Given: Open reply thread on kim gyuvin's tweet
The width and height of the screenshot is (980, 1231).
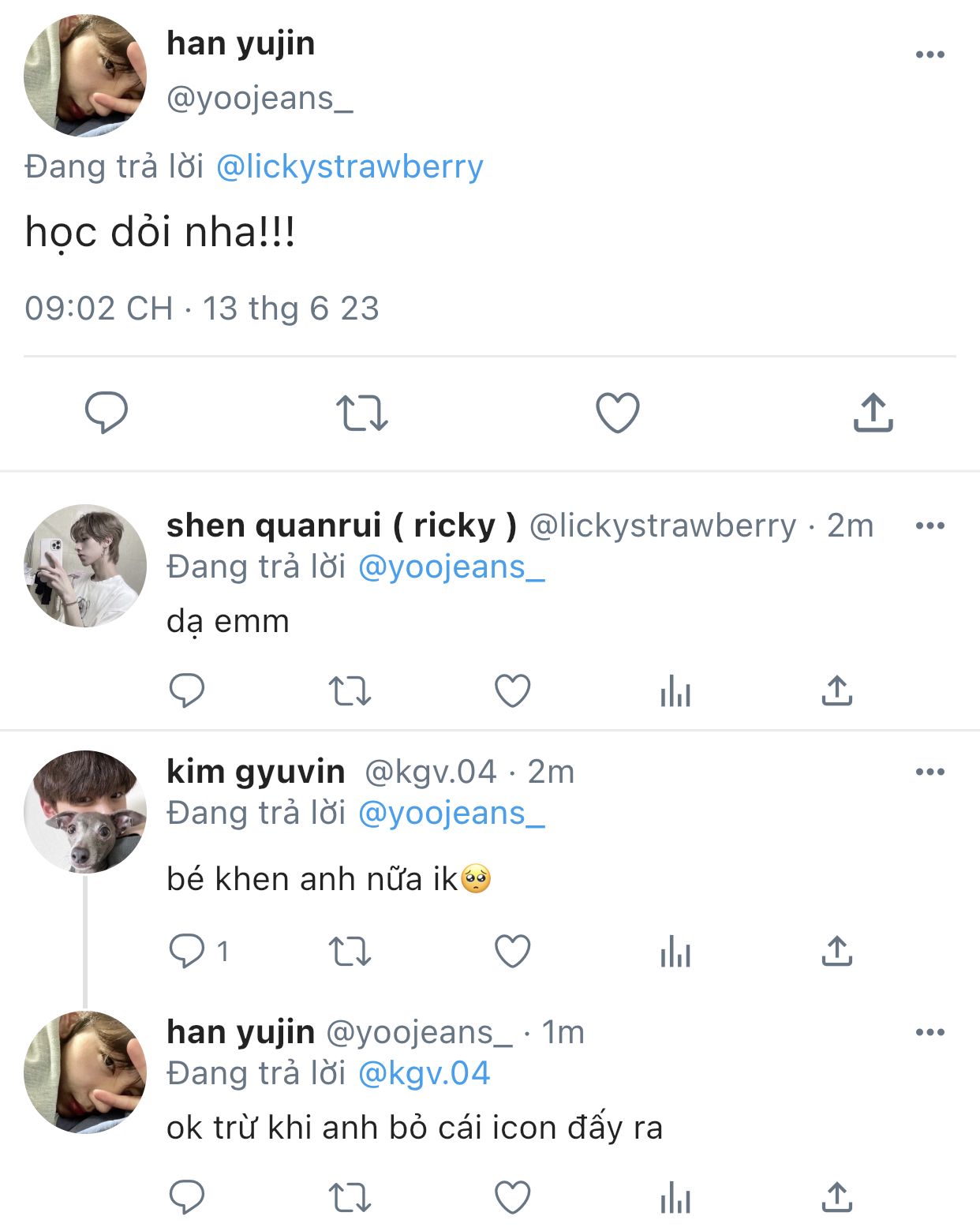Looking at the screenshot, I should point(188,951).
